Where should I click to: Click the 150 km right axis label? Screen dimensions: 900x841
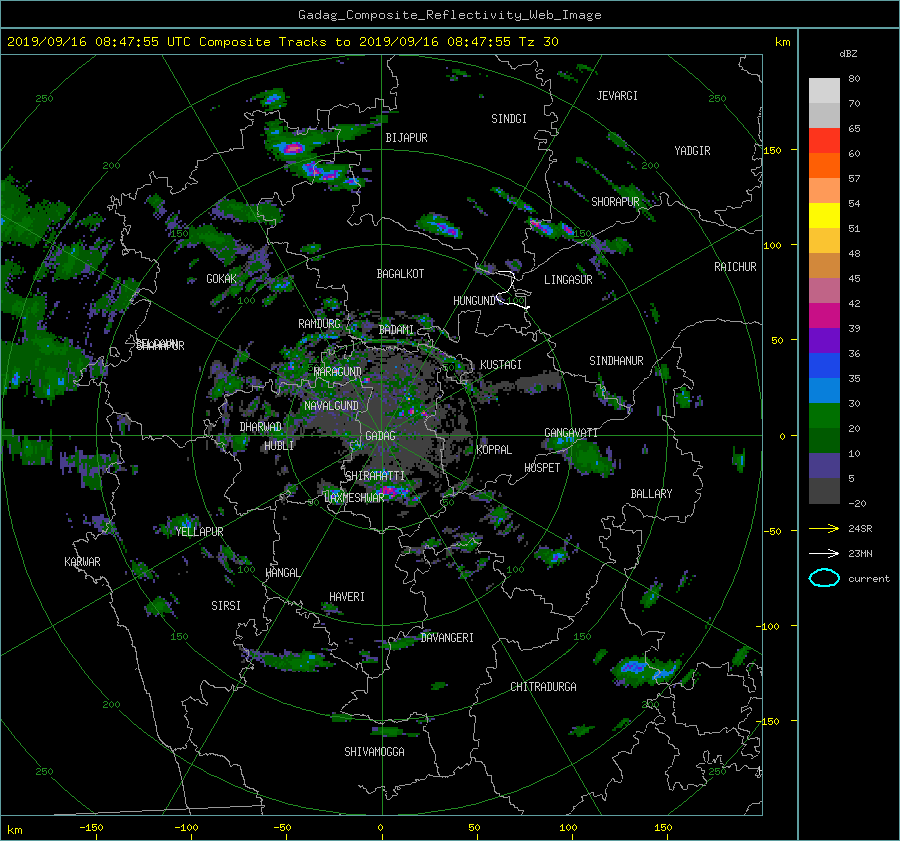773,150
